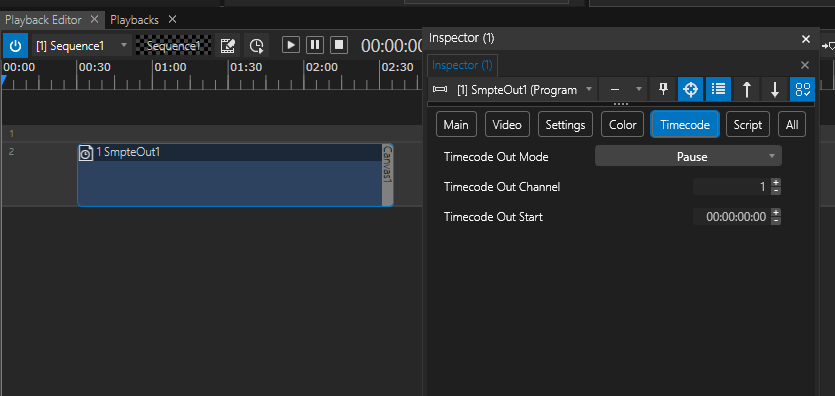Toggle the list view icon in the Inspector
This screenshot has height=396, width=835.
[x=718, y=89]
